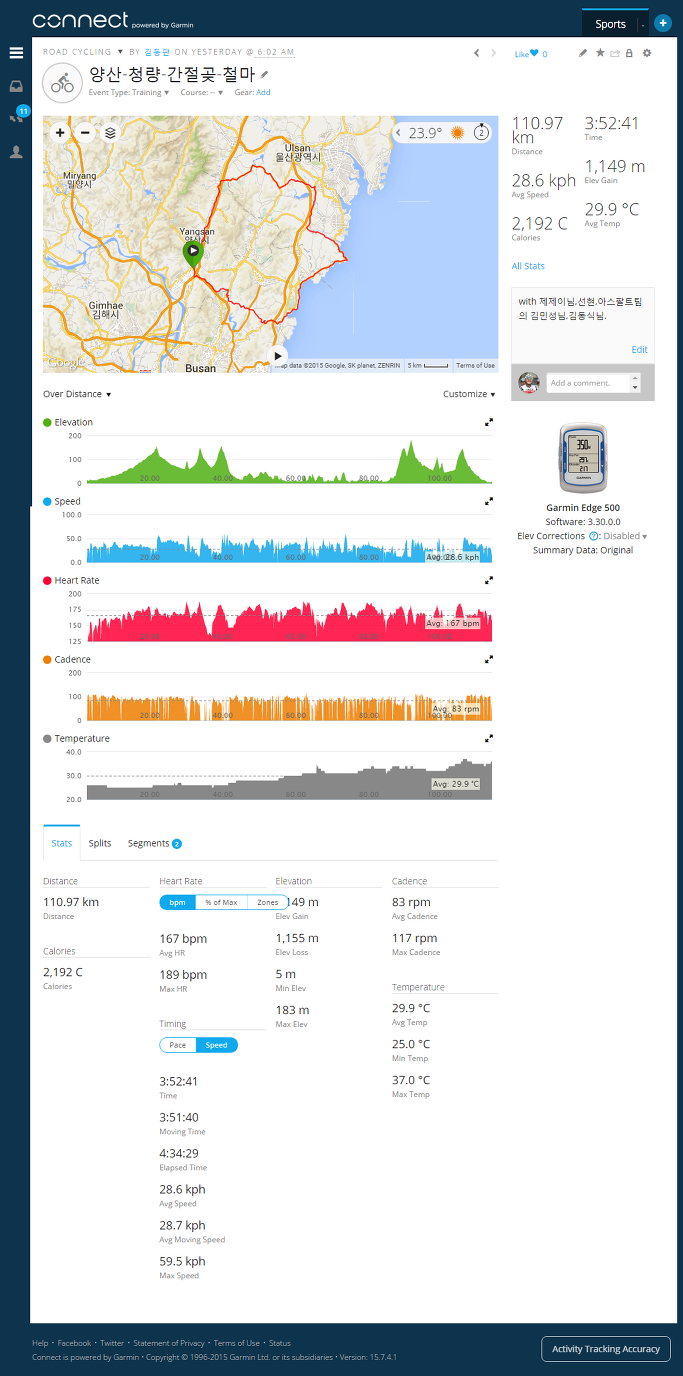683x1376 pixels.
Task: Zoom out on the map
Action: coord(85,132)
